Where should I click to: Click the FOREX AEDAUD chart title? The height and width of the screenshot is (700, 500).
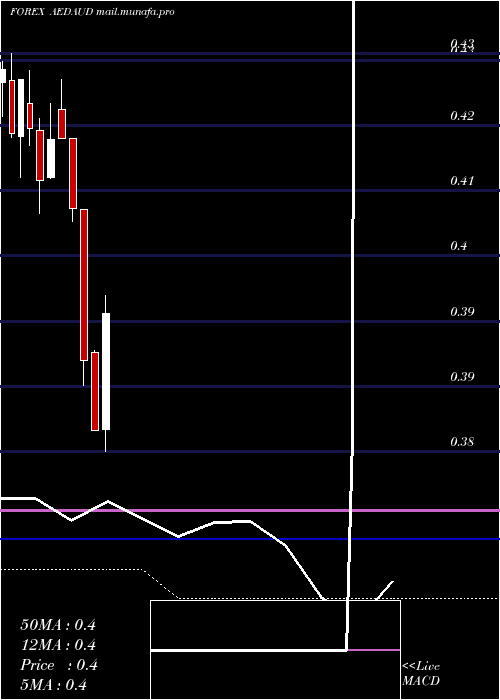pyautogui.click(x=92, y=12)
